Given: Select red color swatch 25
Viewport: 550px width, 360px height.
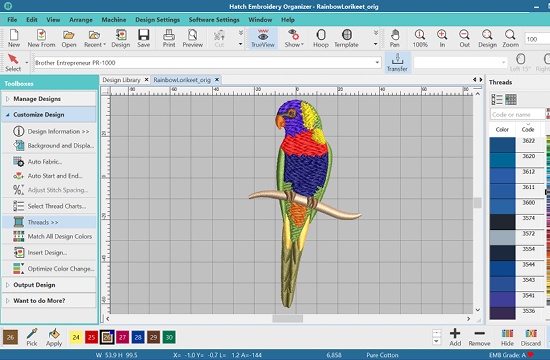Looking at the screenshot, I should pos(91,338).
